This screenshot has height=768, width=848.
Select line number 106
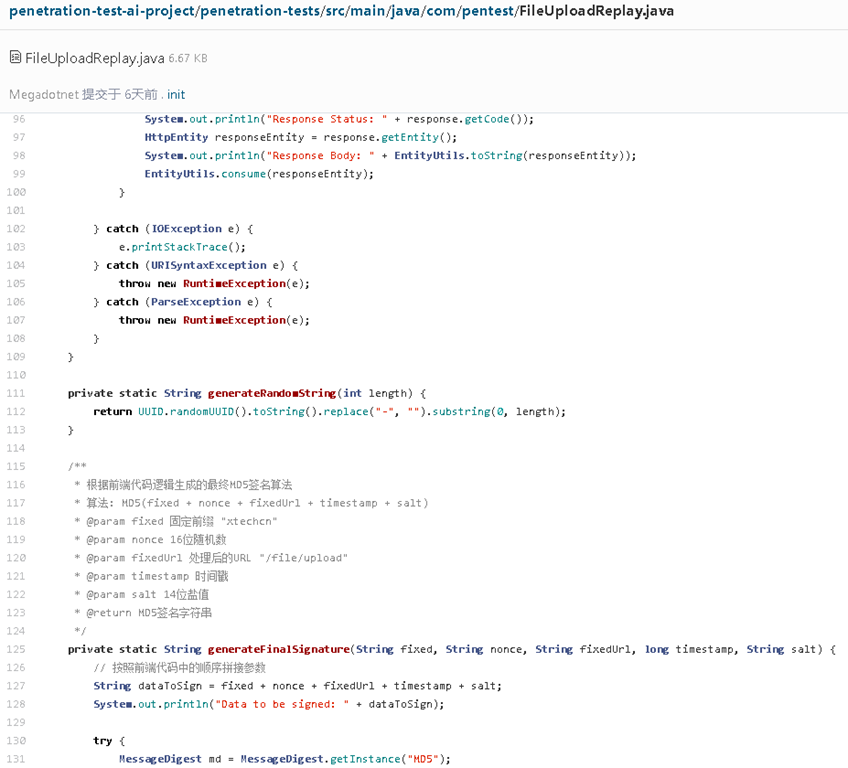[16, 302]
